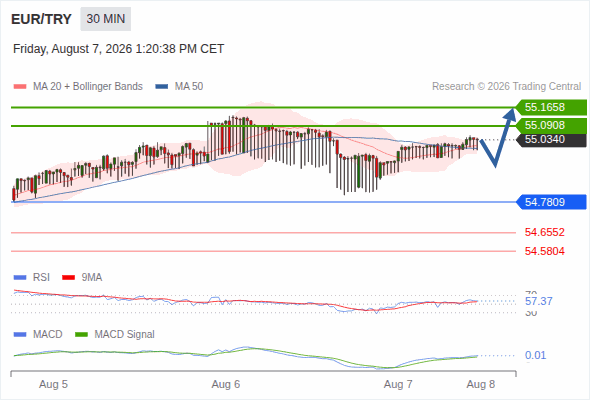Select the 55.0908 resistance price tag

pos(551,125)
